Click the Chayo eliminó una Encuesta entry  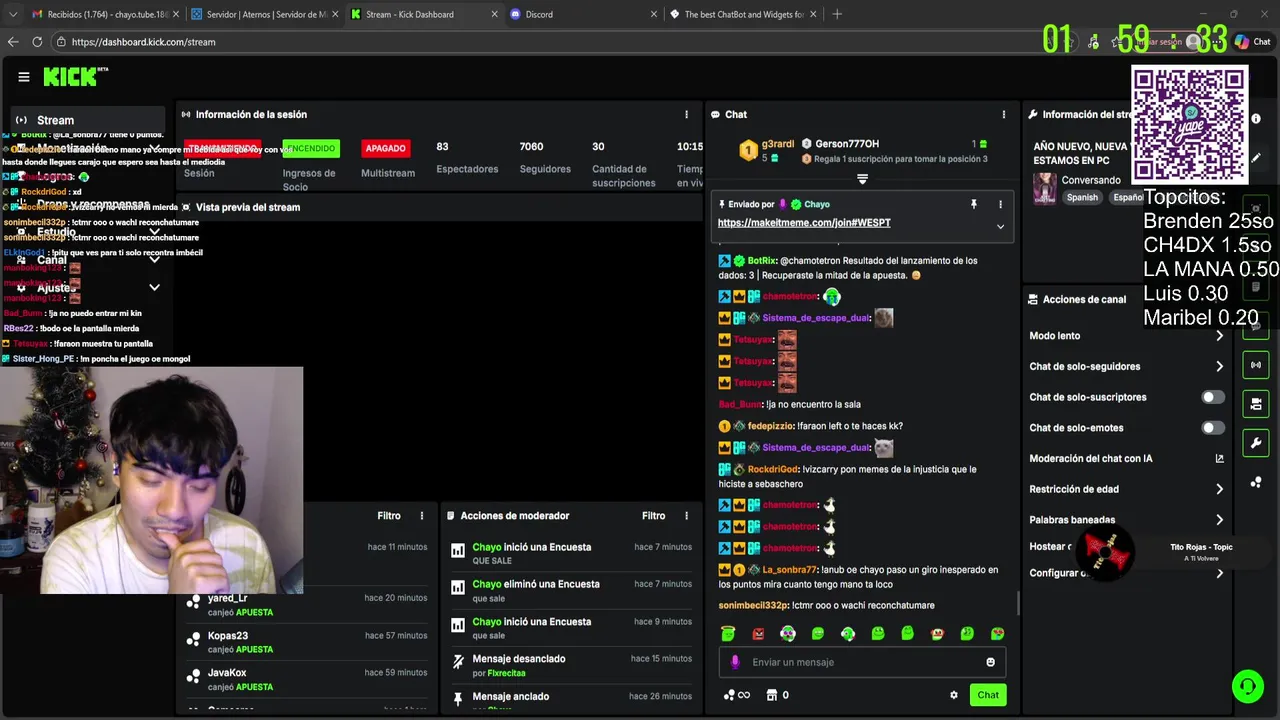(570, 591)
